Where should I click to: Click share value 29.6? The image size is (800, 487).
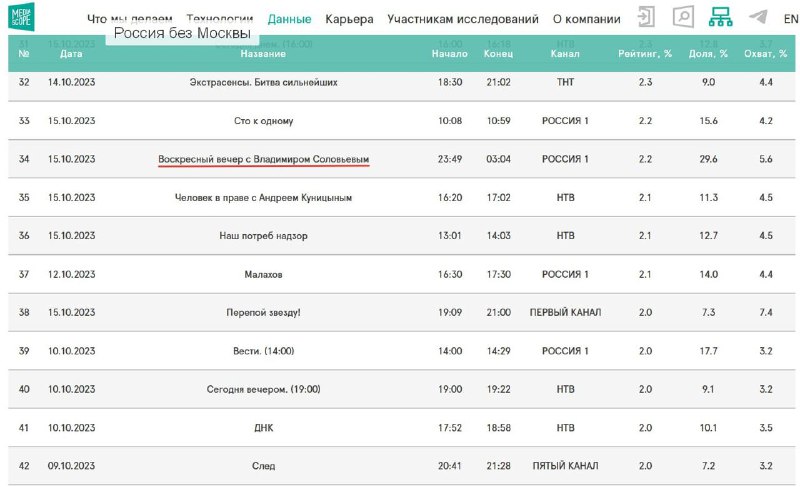708,159
